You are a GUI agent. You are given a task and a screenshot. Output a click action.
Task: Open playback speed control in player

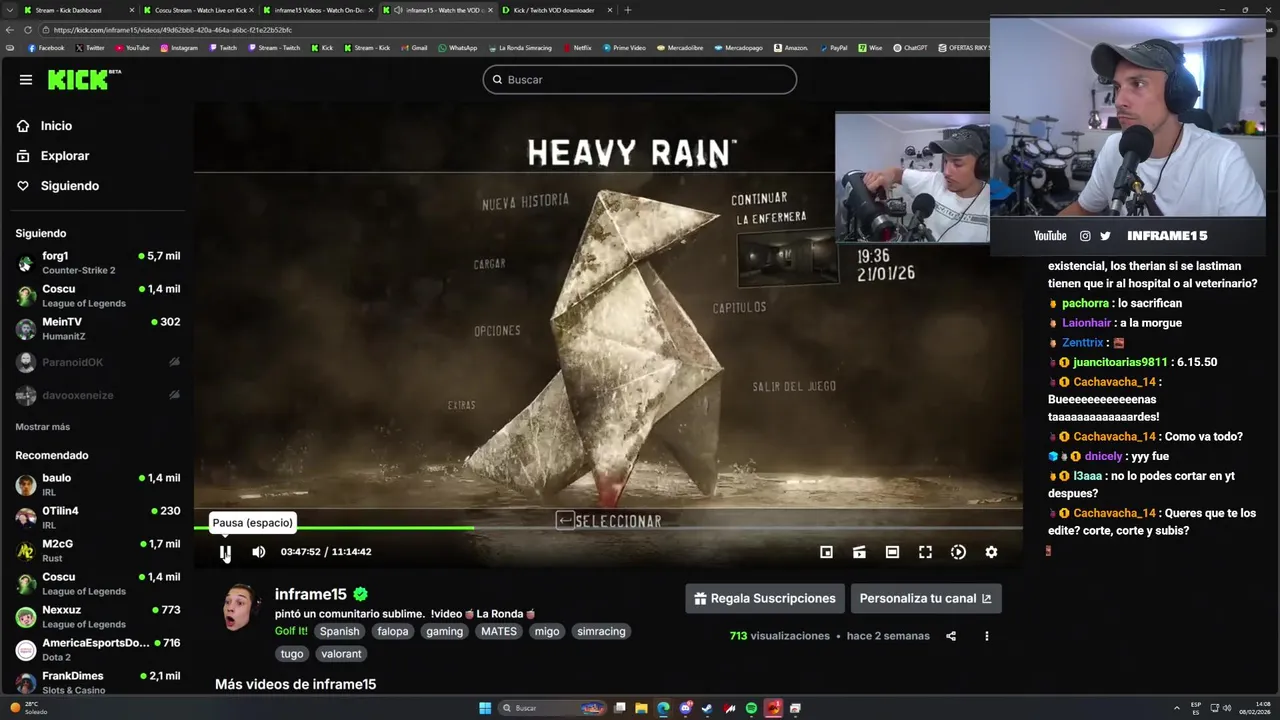pos(958,552)
